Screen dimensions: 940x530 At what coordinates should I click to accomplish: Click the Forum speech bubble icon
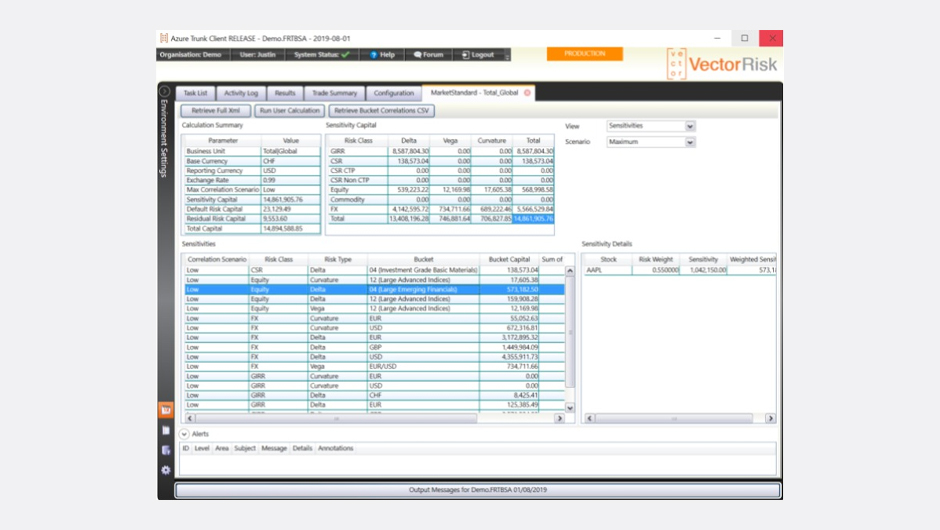click(417, 55)
